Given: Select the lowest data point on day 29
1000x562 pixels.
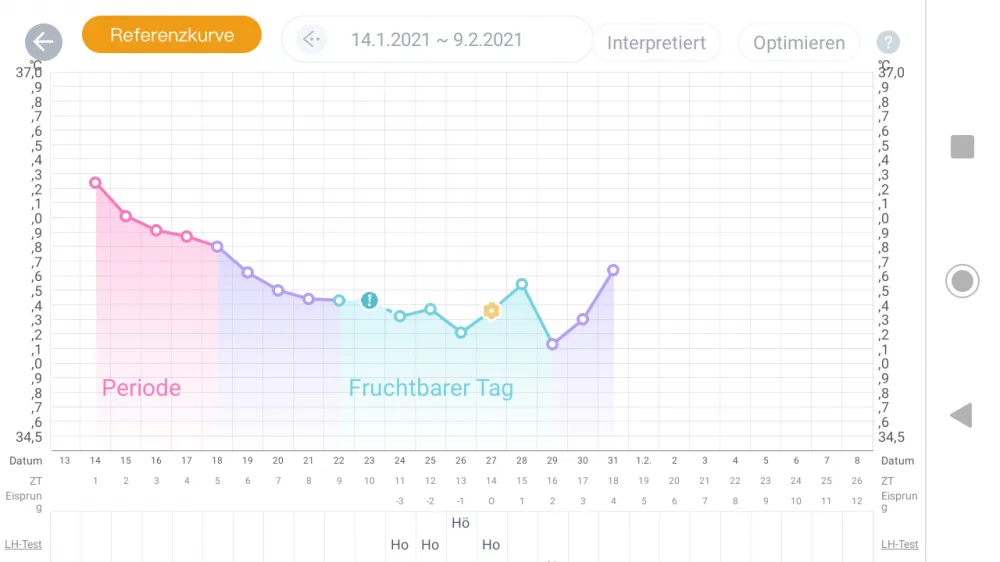Looking at the screenshot, I should click(552, 344).
